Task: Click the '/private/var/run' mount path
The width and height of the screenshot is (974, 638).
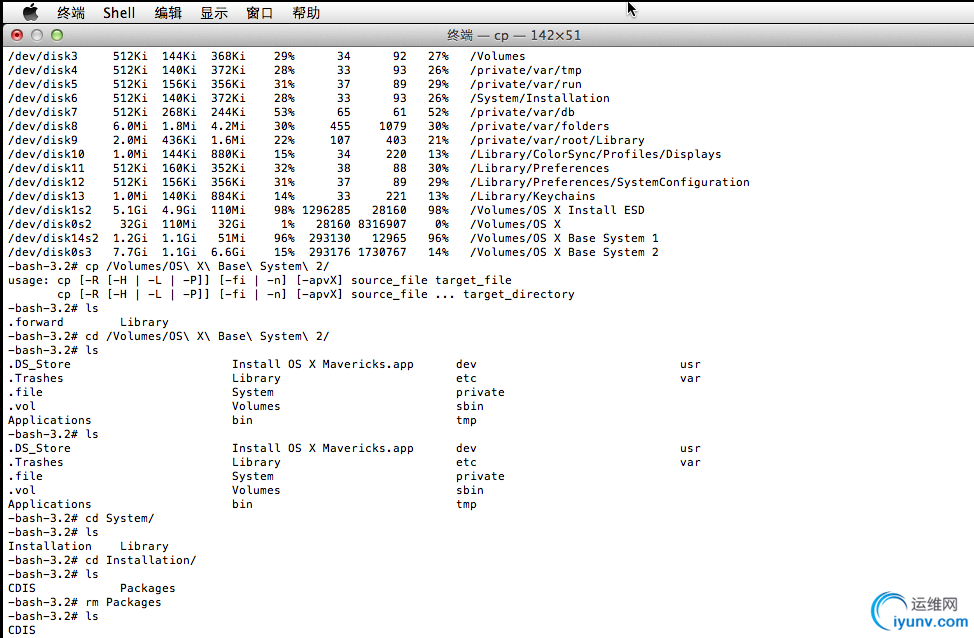Action: coord(526,84)
